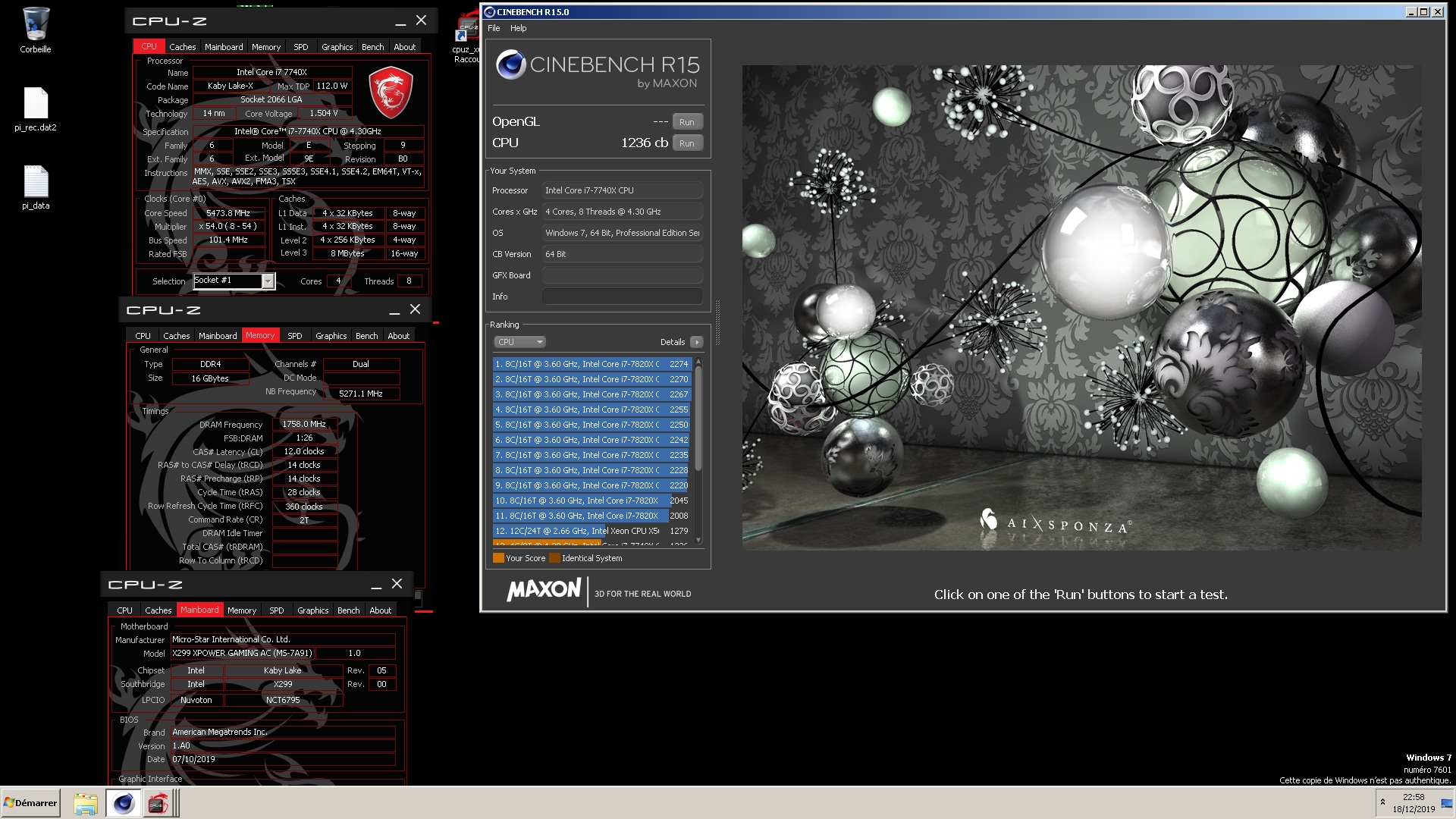Click the orange Your Score swatch
The image size is (1456, 819).
[498, 558]
